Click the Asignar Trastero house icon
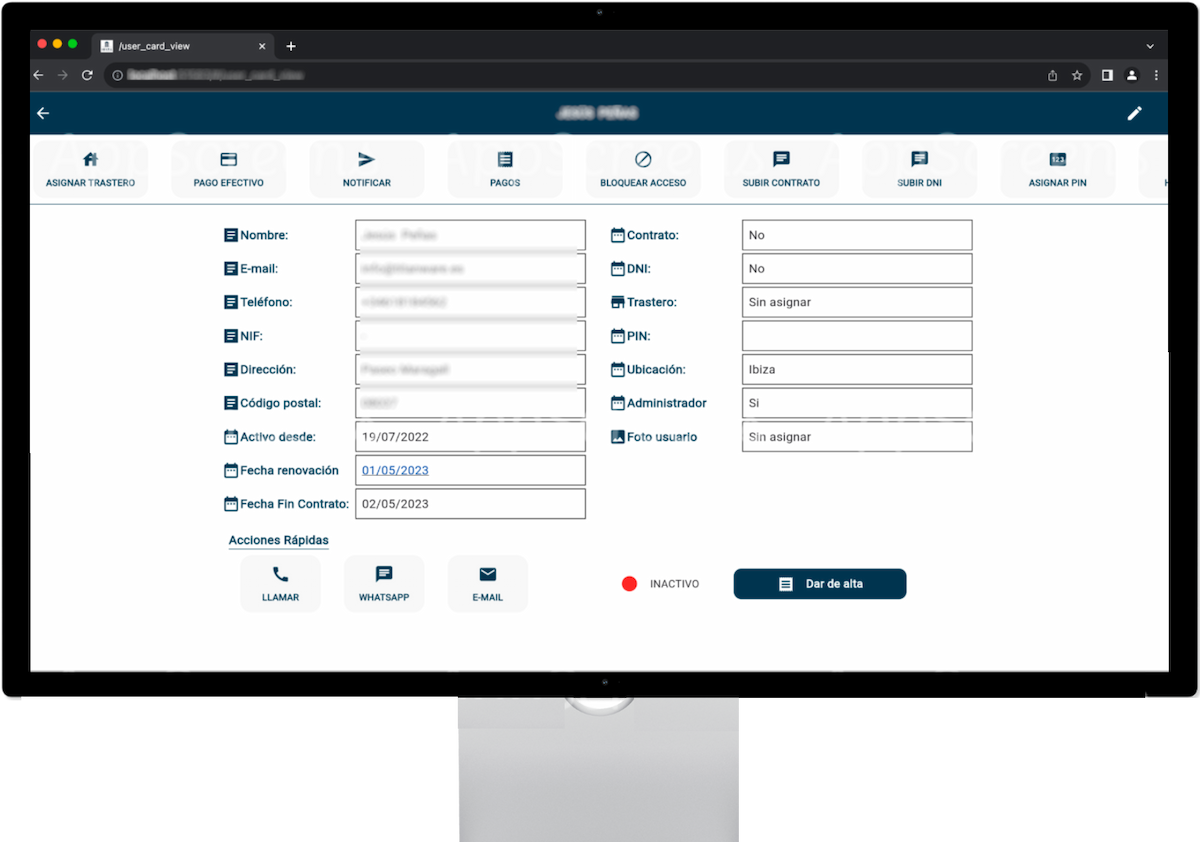1200x842 pixels. pos(90,159)
